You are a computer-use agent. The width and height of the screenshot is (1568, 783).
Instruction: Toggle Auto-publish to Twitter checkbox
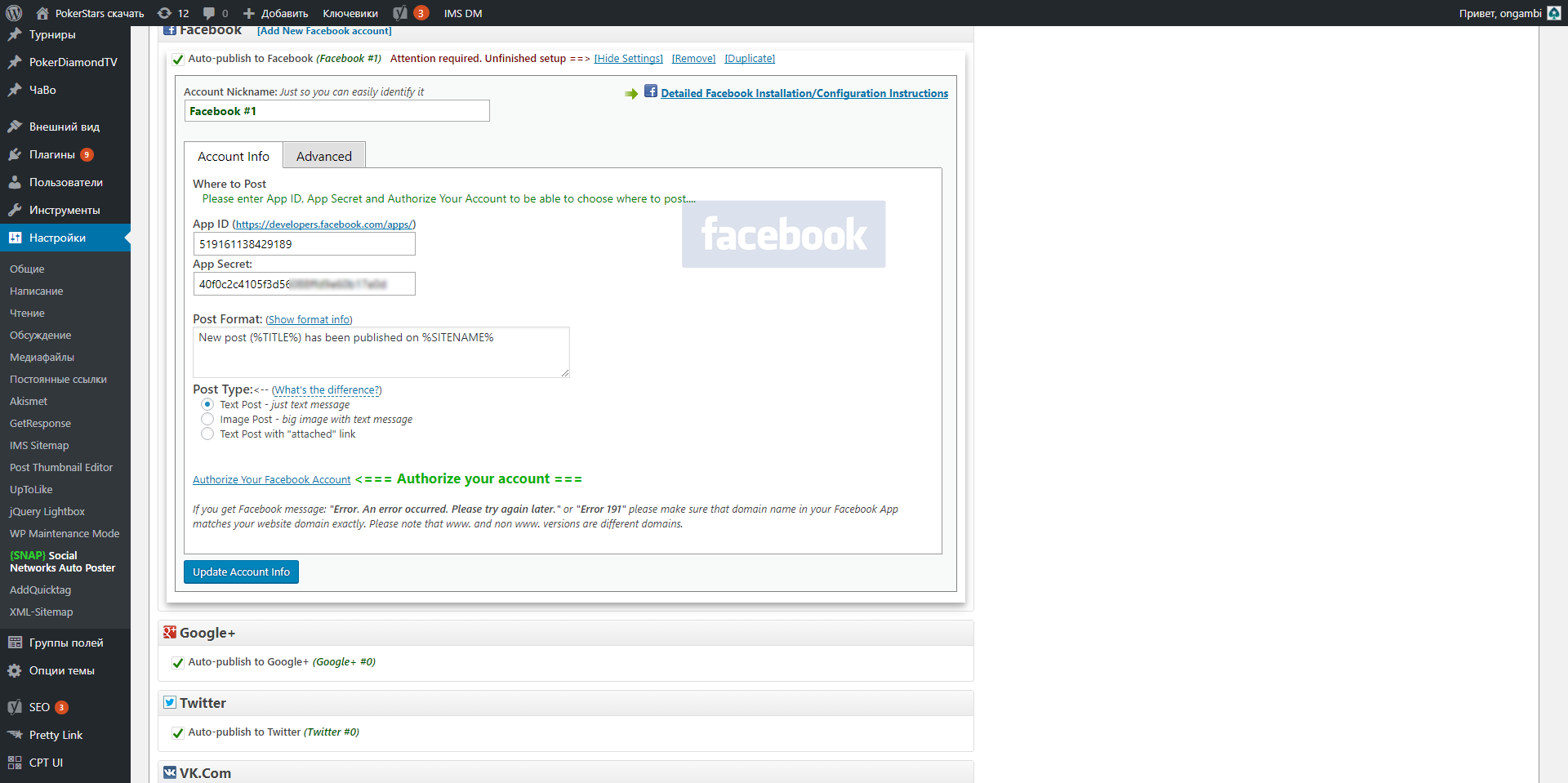click(178, 733)
